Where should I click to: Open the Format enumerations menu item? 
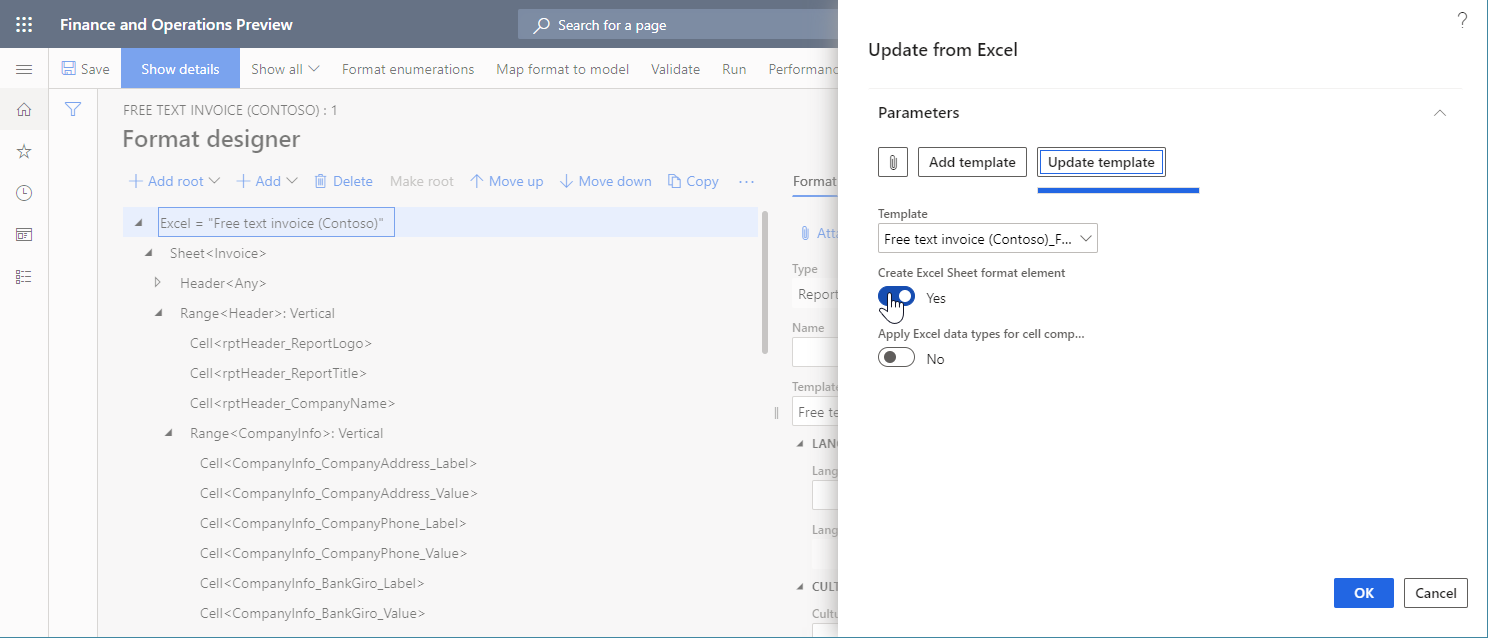408,69
